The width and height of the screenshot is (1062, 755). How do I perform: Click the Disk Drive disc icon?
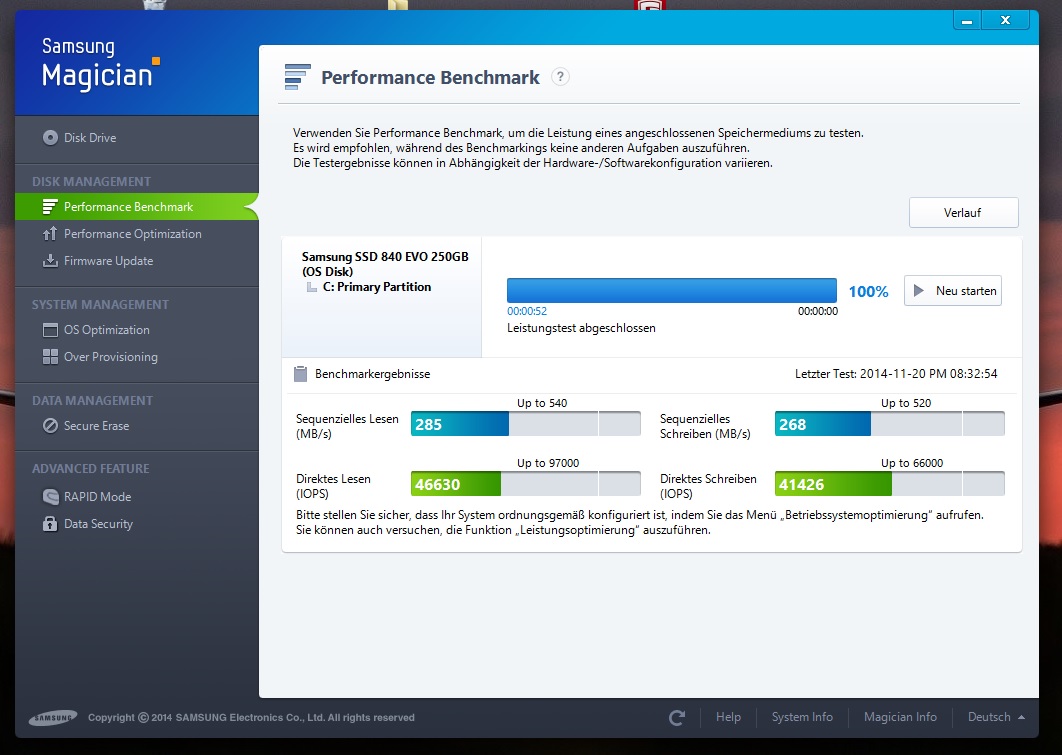click(x=50, y=137)
